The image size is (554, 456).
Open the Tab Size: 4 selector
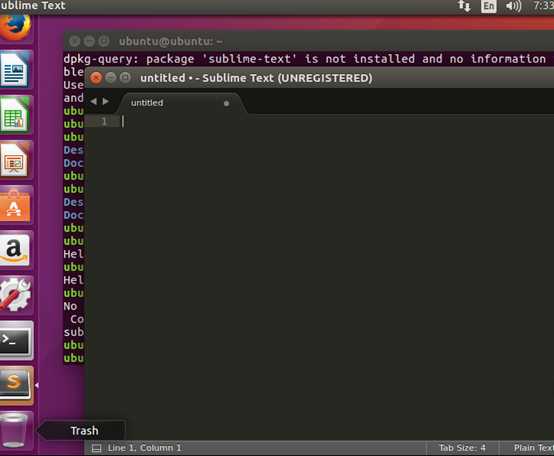point(462,448)
